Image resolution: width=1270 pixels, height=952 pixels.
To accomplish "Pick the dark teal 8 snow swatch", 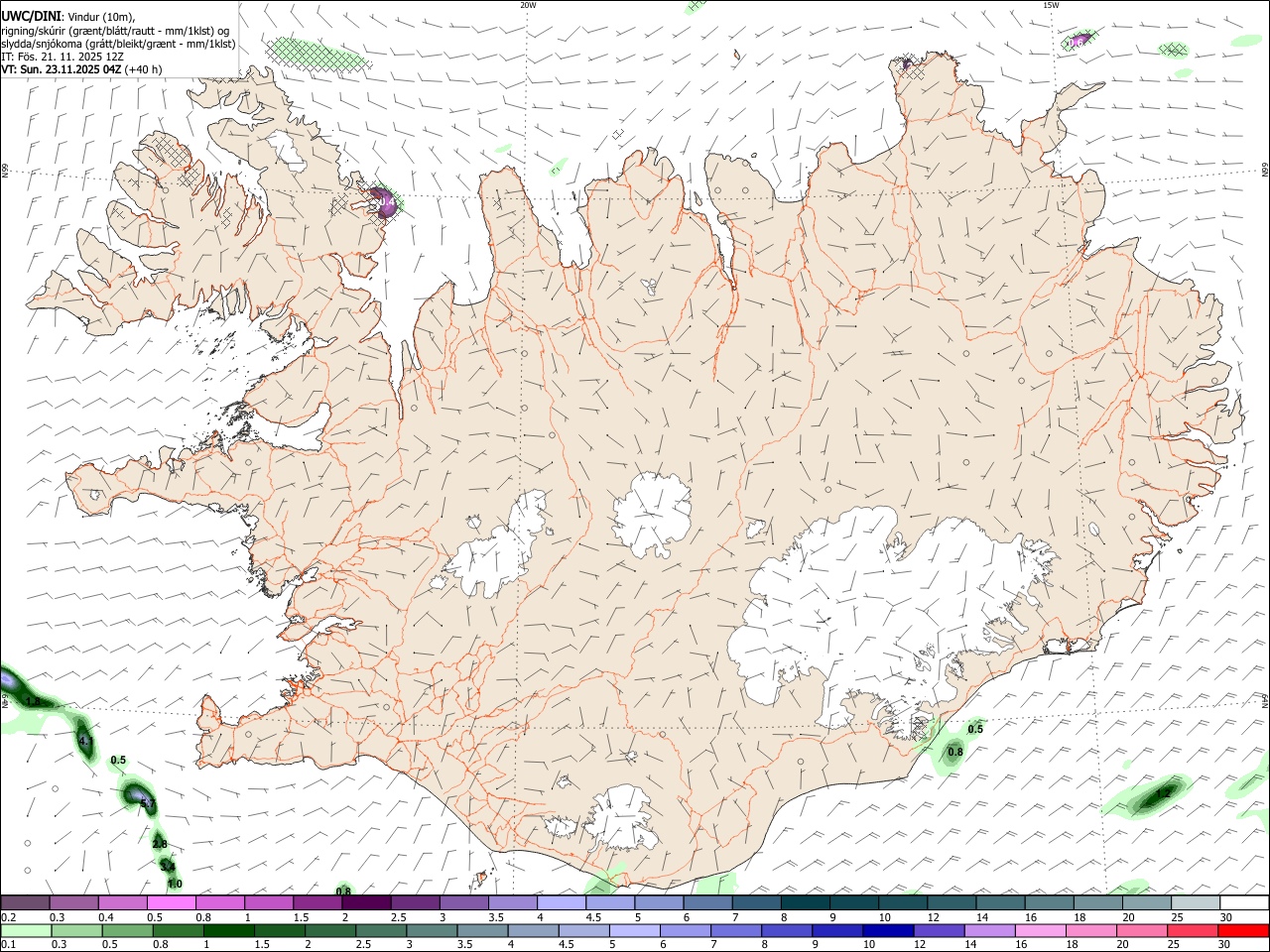I will [x=806, y=903].
